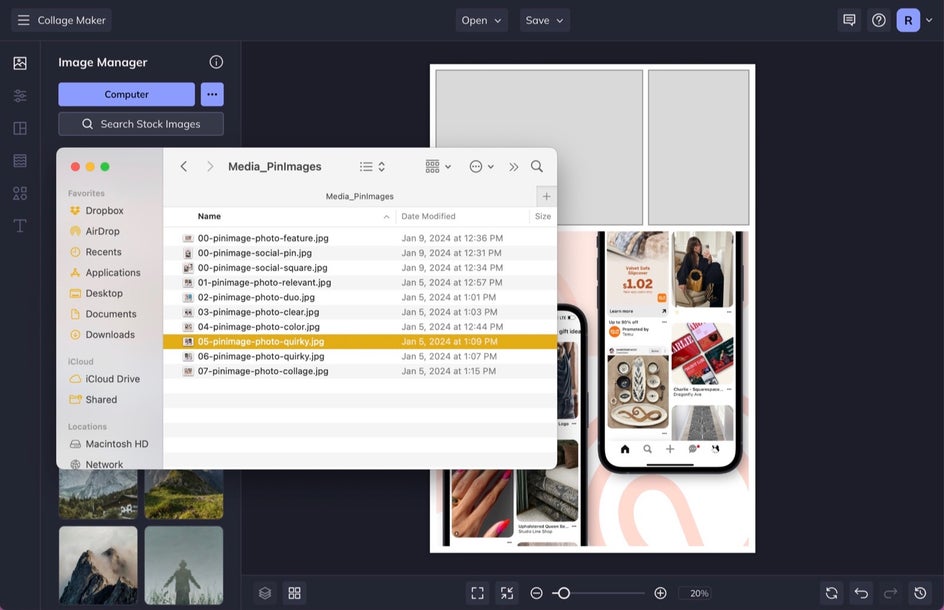Click the undo arrow icon

coord(861,593)
